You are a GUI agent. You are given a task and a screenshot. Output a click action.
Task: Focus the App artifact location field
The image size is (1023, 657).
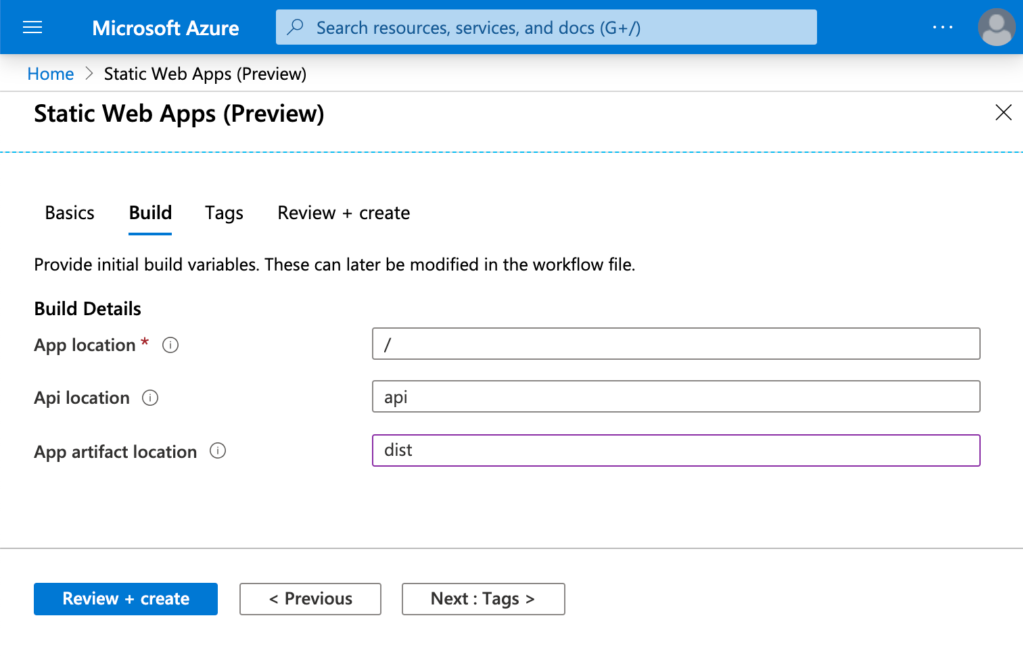[676, 450]
